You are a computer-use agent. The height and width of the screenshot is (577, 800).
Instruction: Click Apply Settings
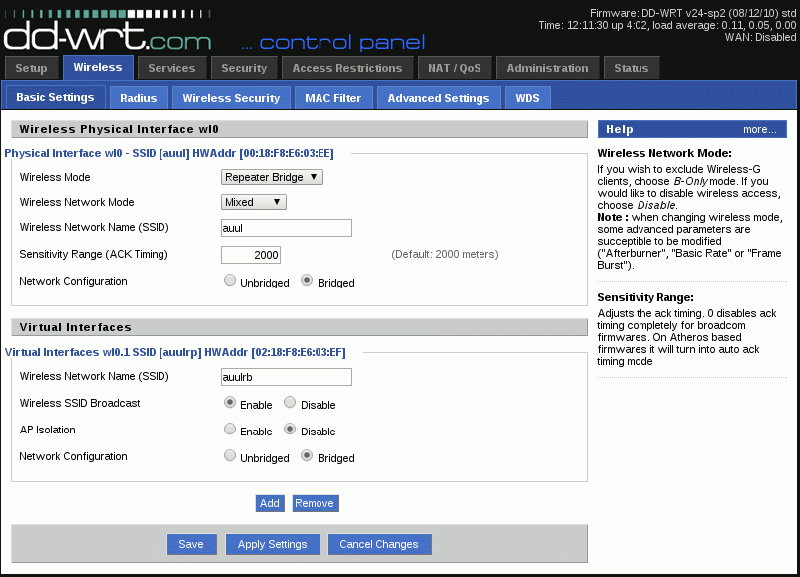[x=272, y=544]
